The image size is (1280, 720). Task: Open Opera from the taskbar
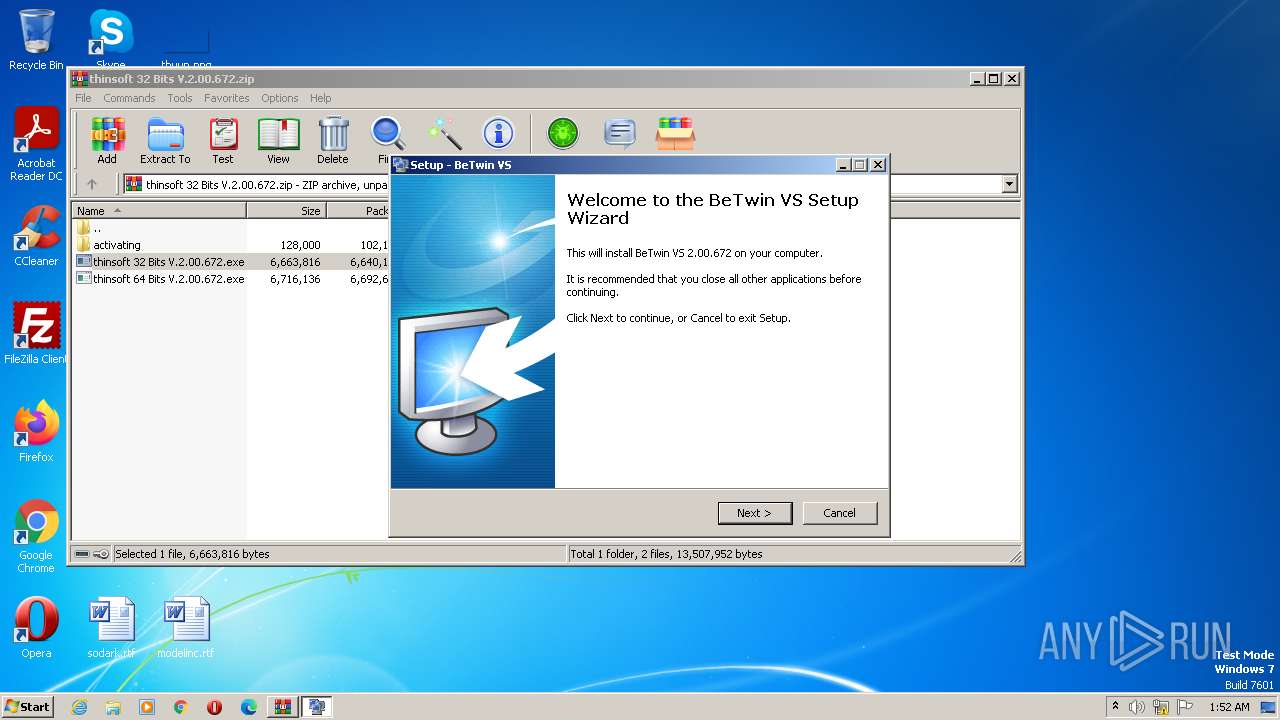(215, 707)
